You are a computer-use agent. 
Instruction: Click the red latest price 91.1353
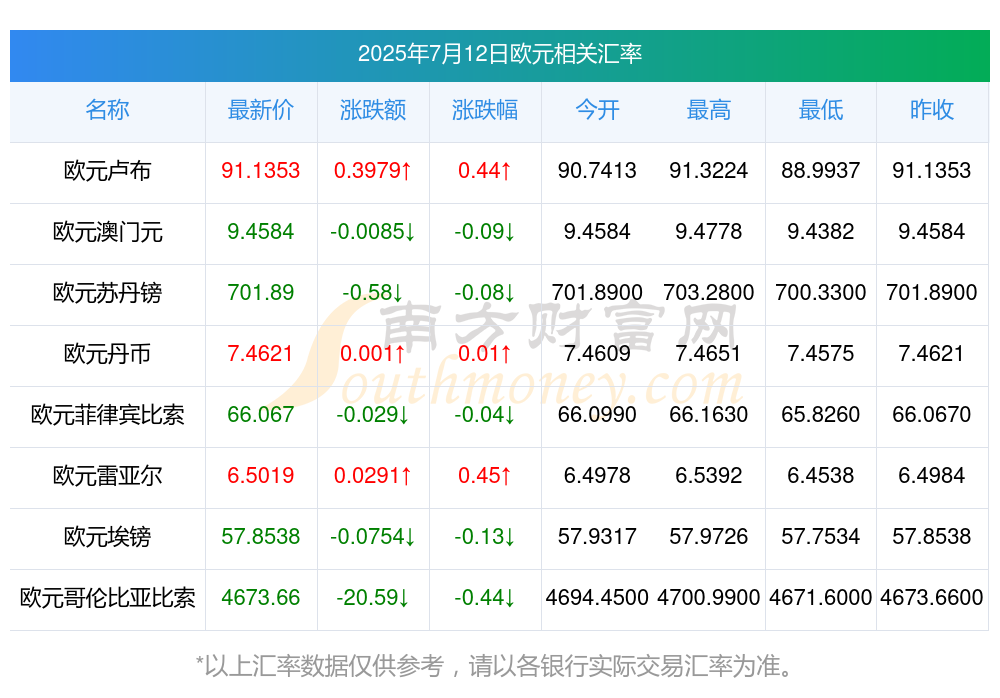260,170
